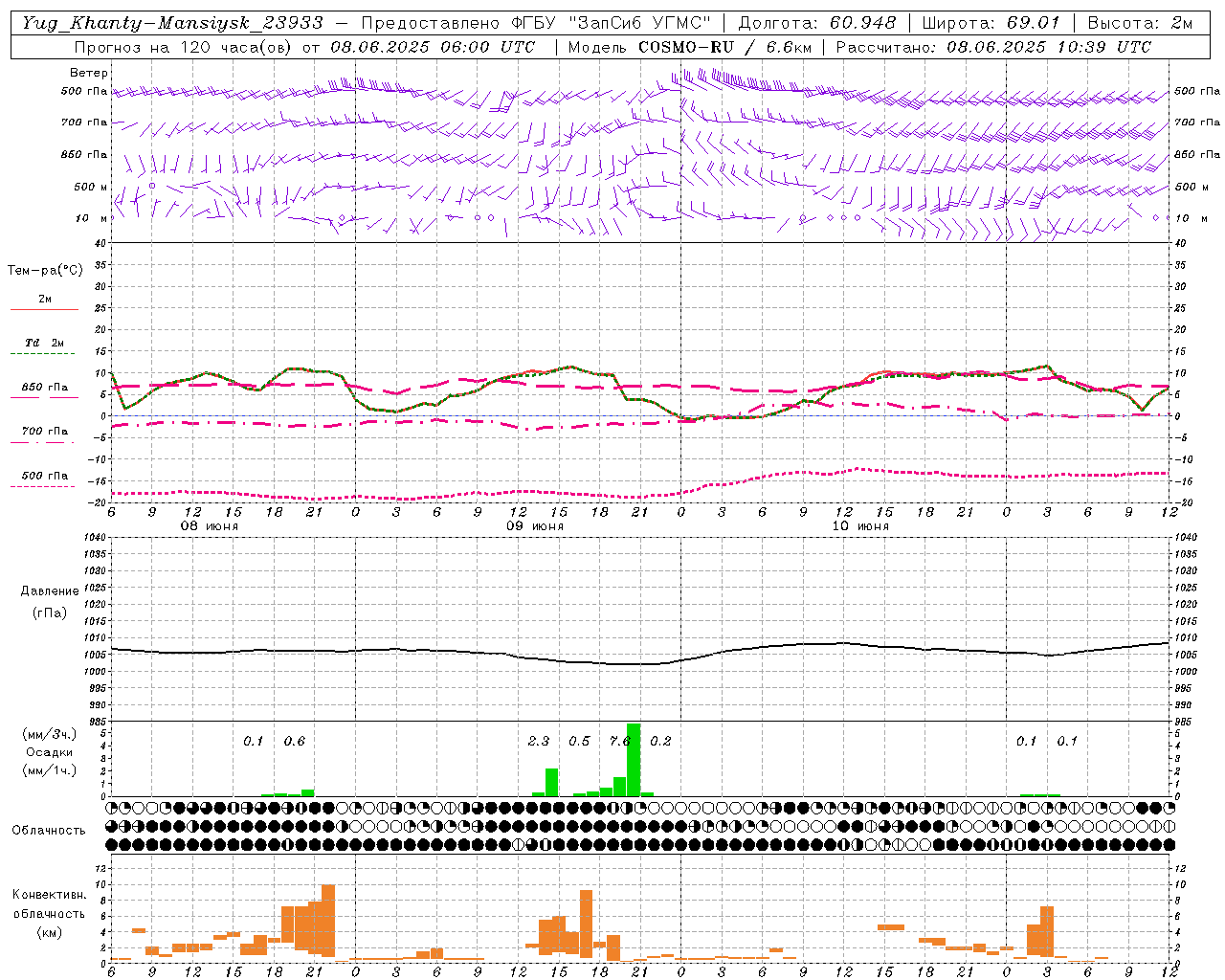Image resolution: width=1225 pixels, height=980 pixels.
Task: Click the '7.6' precipitation total value
Action: click(620, 742)
